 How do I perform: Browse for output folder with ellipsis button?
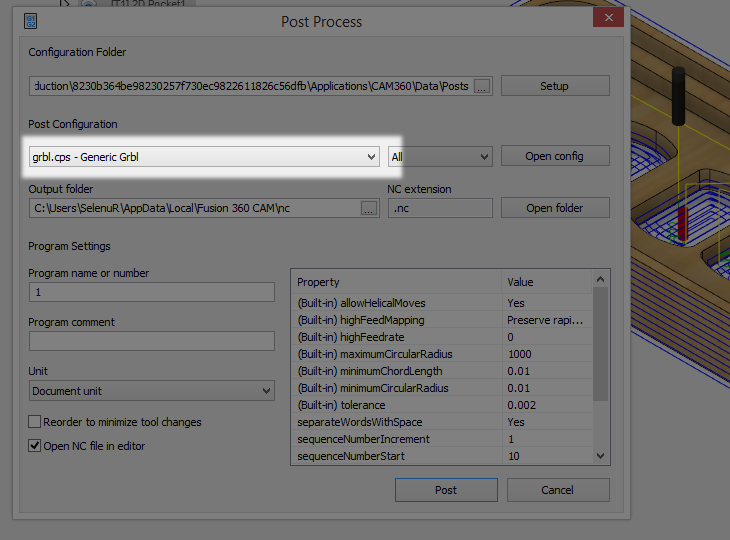click(x=369, y=208)
